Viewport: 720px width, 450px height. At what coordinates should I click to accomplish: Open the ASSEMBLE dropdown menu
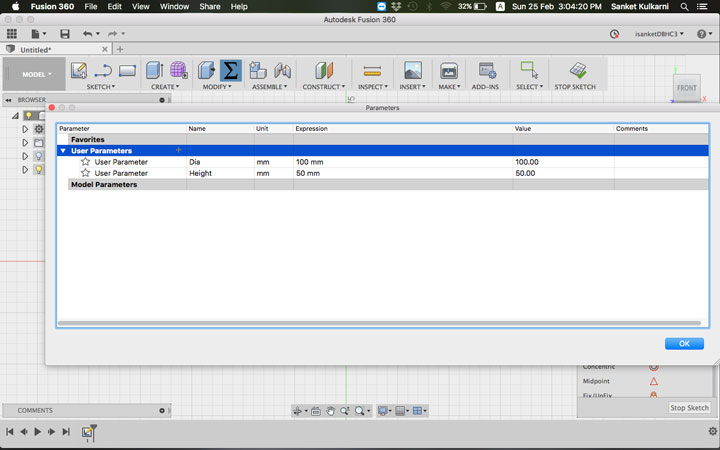coord(270,86)
